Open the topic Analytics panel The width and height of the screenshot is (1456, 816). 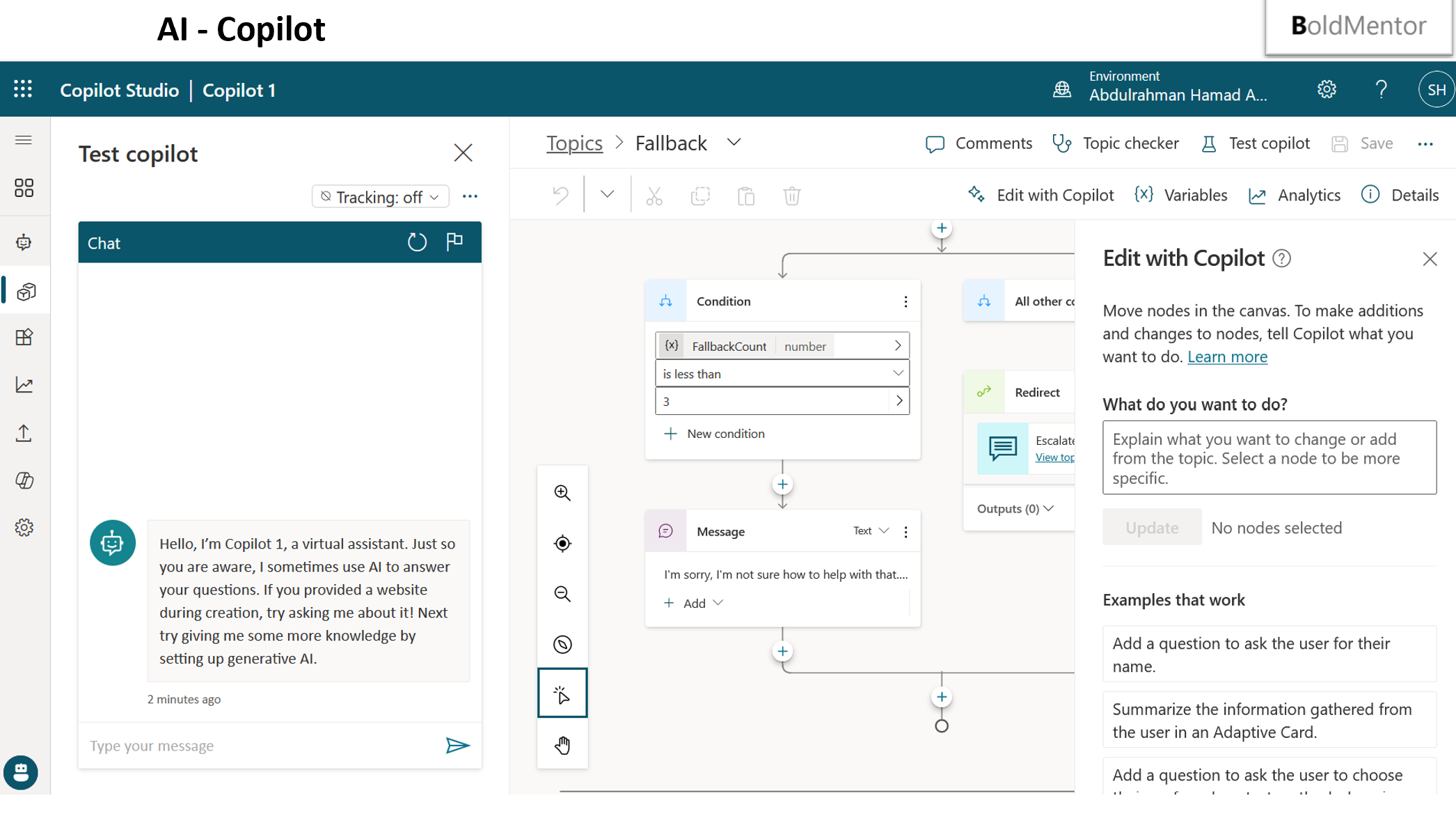(1295, 195)
